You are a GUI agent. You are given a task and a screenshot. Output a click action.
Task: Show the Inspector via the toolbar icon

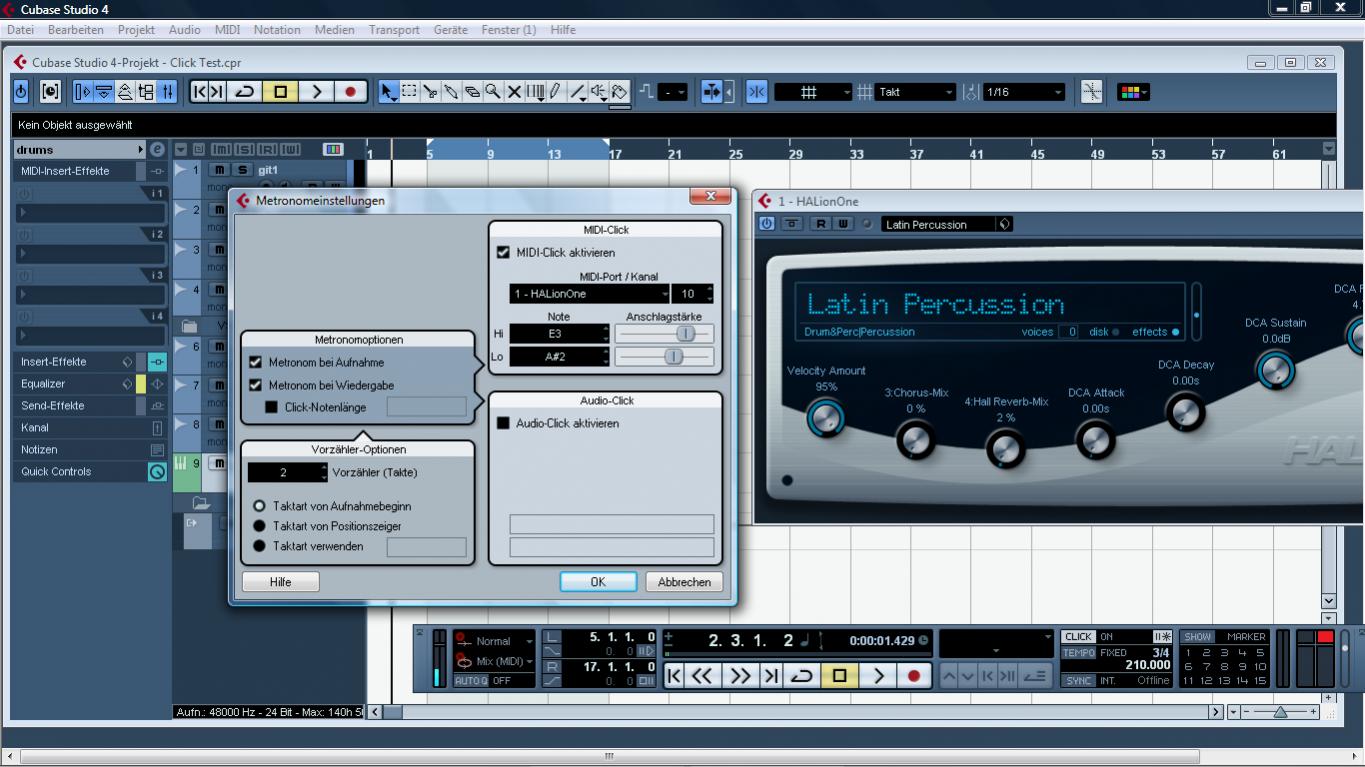(82, 91)
